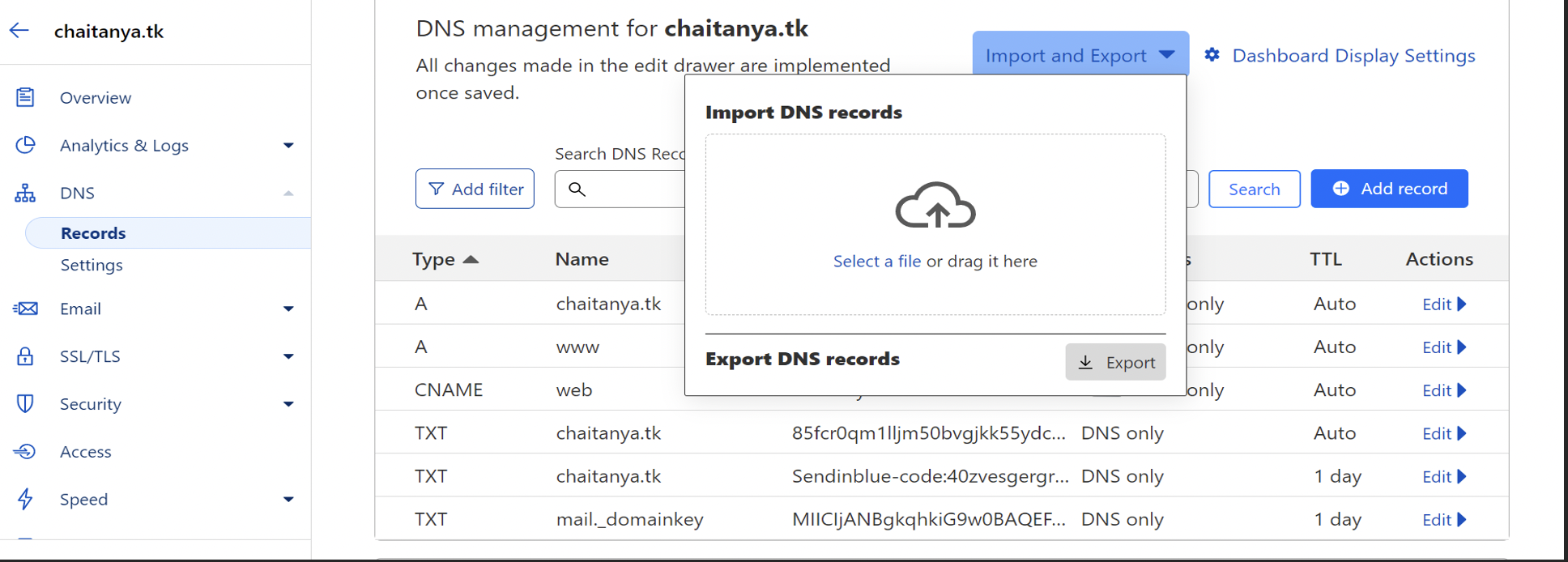Click the file drop zone for import

[935, 224]
